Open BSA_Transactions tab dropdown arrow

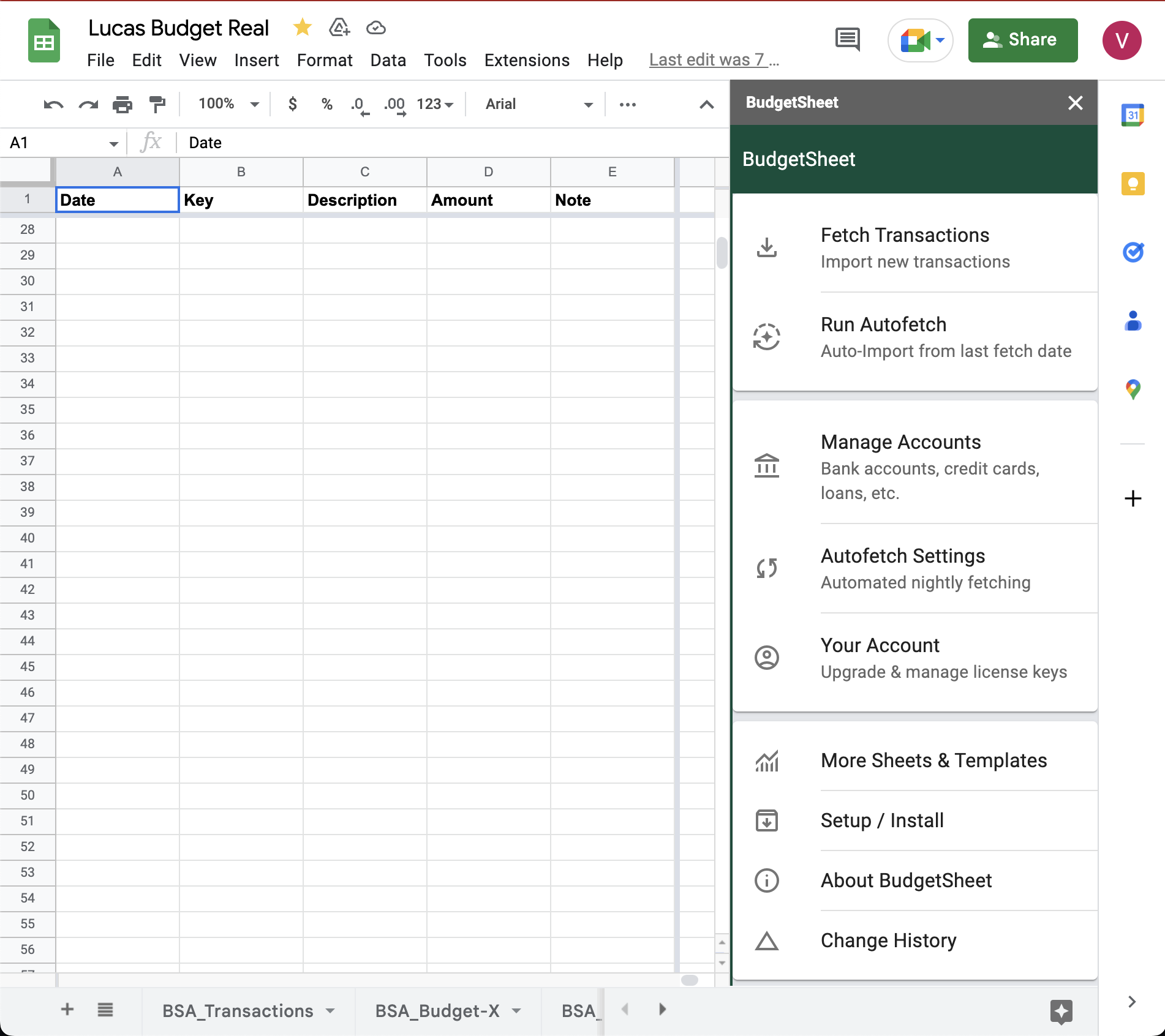tap(330, 1011)
